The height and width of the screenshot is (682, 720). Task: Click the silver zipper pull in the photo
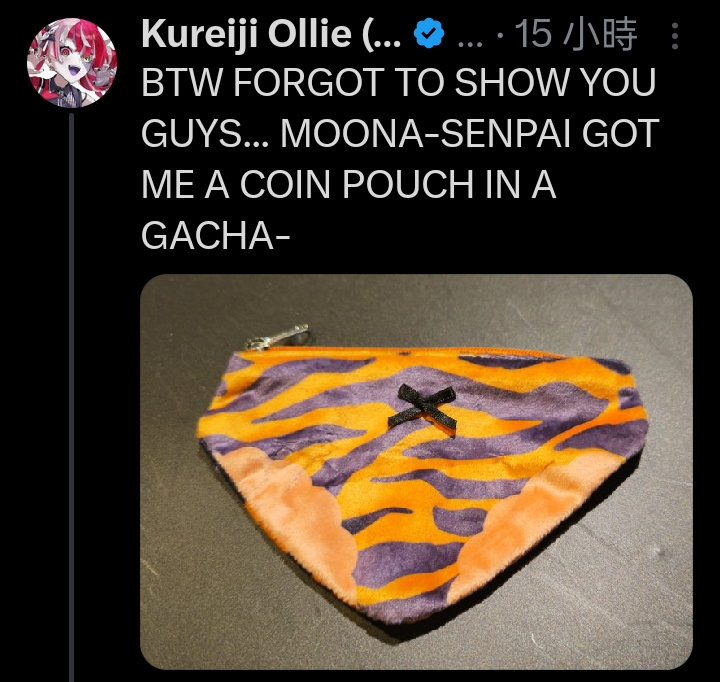tap(277, 337)
